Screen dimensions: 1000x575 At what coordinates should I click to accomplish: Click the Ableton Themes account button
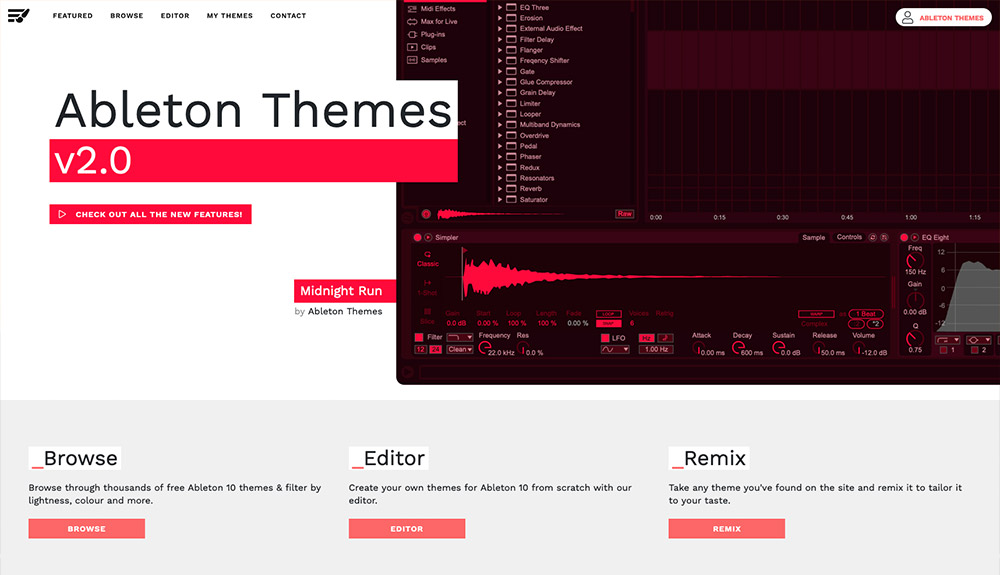(x=943, y=17)
